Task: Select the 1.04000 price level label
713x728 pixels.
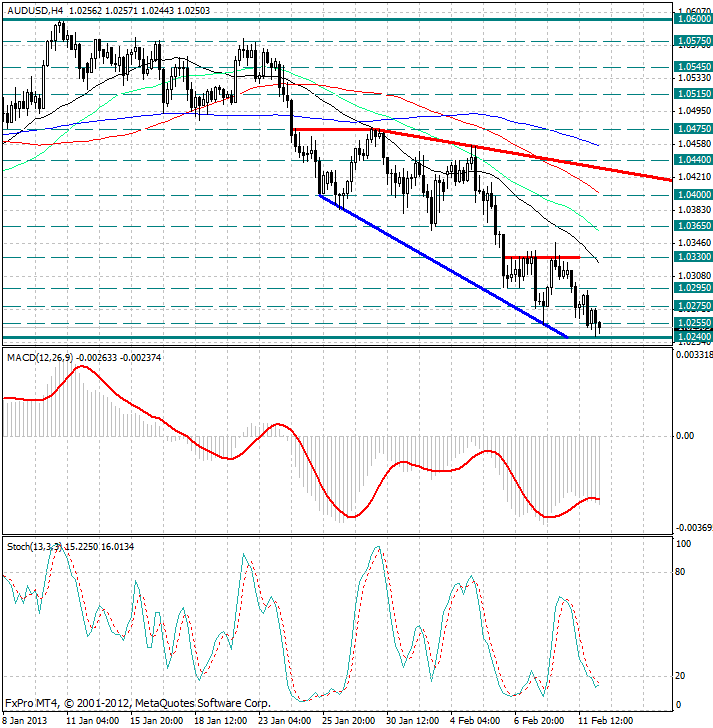Action: 694,195
